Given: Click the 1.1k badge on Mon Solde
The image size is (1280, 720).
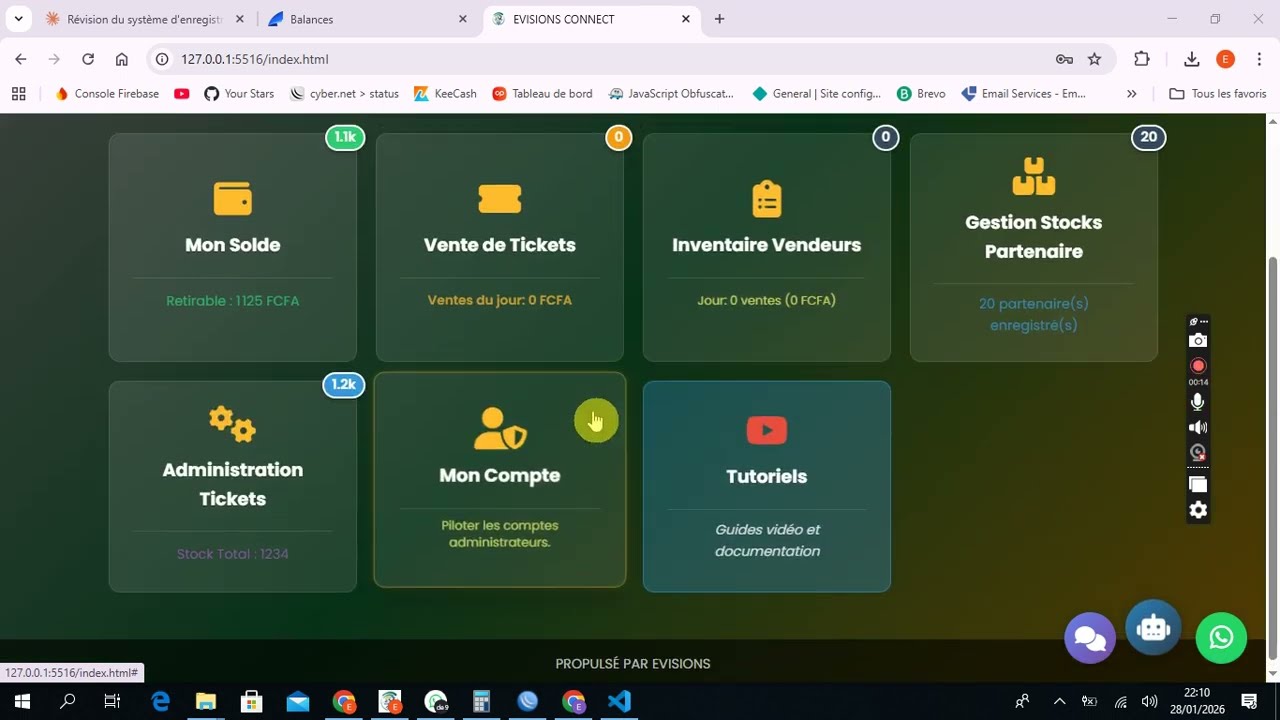Looking at the screenshot, I should tap(345, 137).
